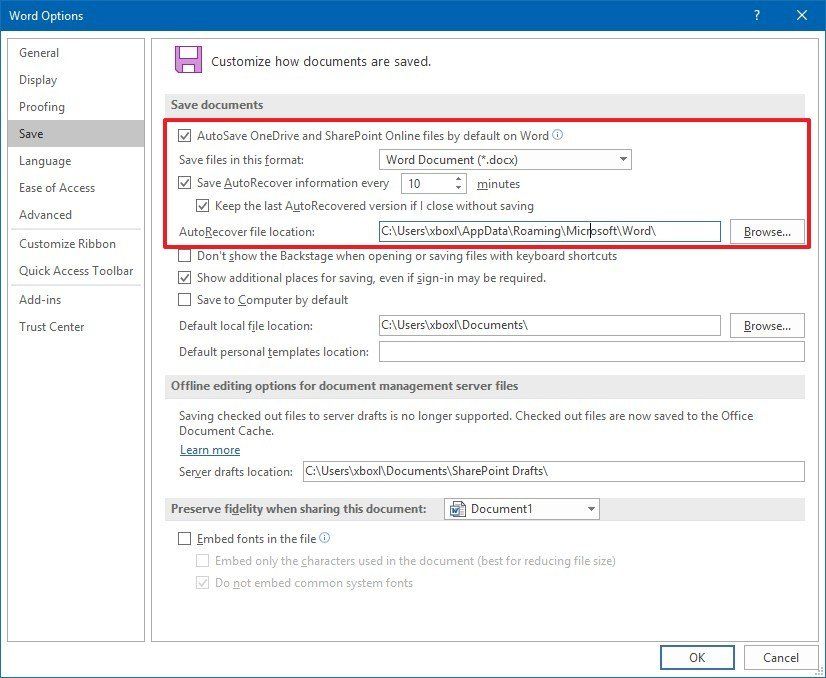Click the up arrow on minutes spinner

pos(459,179)
